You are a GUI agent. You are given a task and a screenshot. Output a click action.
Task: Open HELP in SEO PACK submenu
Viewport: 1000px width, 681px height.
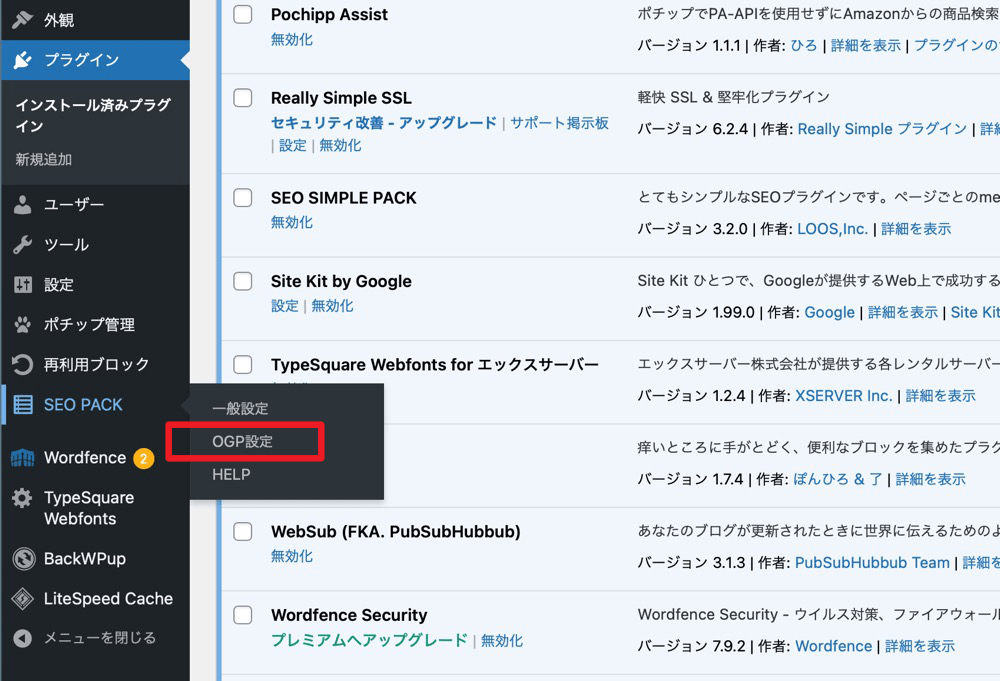coord(231,475)
